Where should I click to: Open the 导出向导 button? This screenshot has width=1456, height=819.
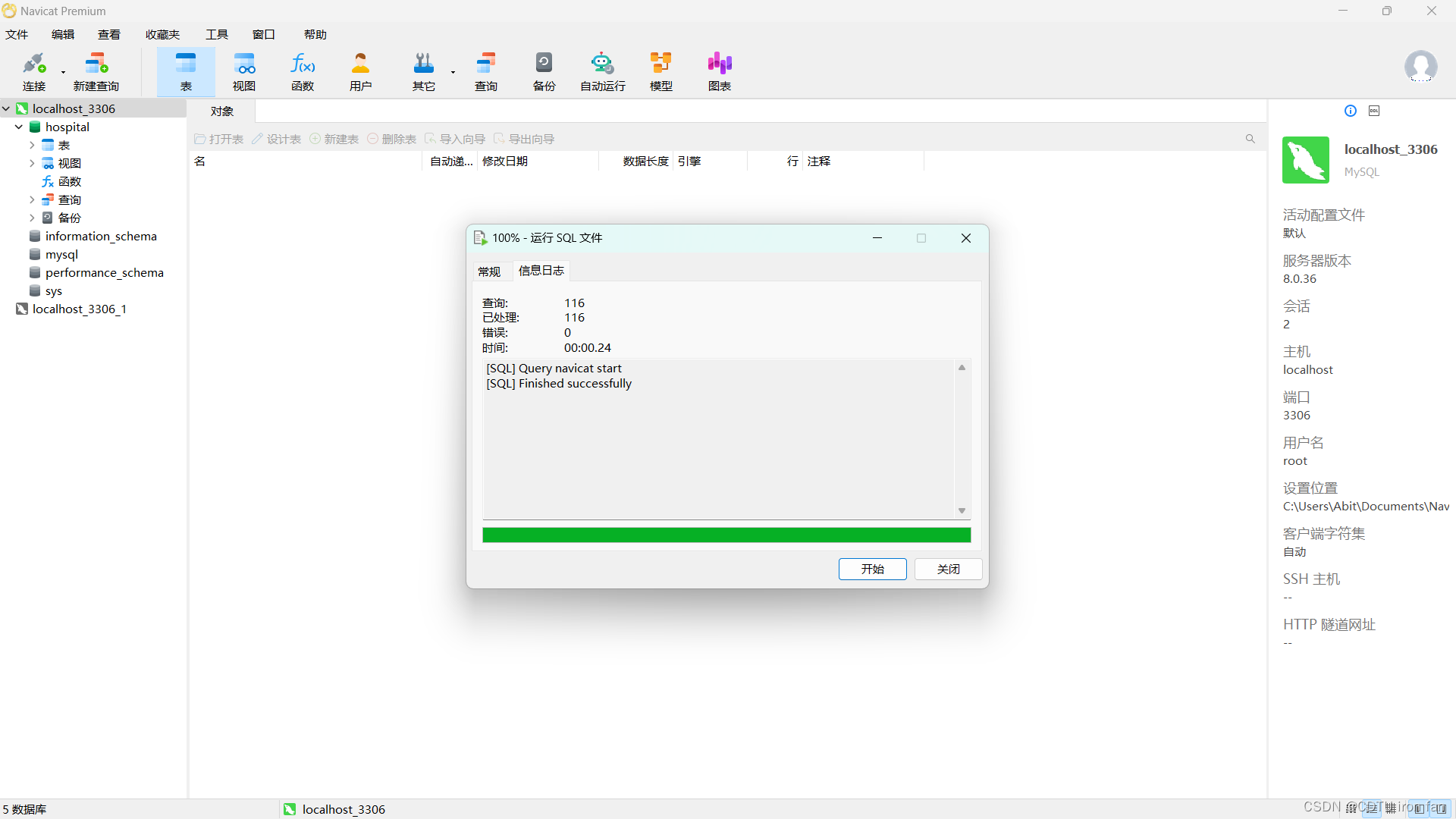[524, 139]
